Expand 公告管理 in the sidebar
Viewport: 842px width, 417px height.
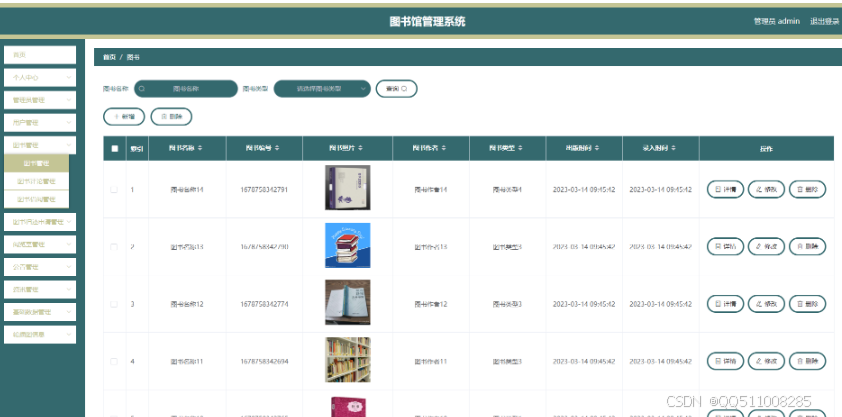click(x=40, y=267)
